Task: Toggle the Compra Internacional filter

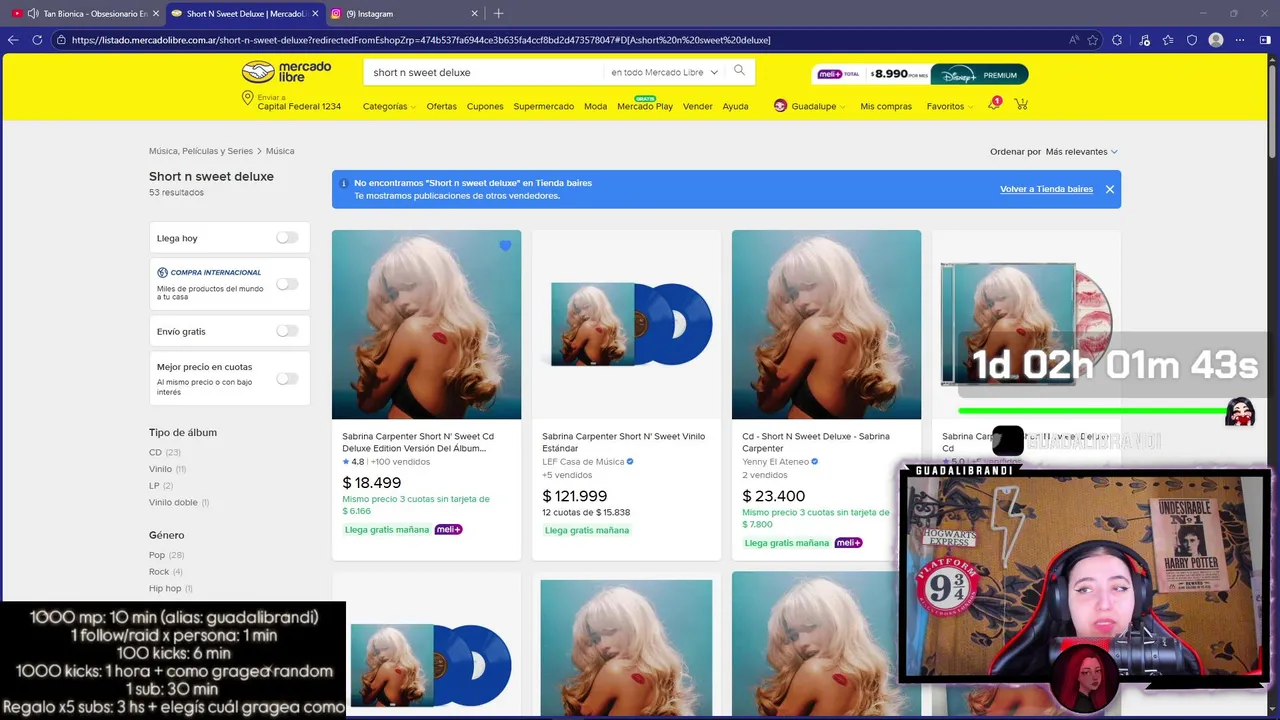Action: 287,284
